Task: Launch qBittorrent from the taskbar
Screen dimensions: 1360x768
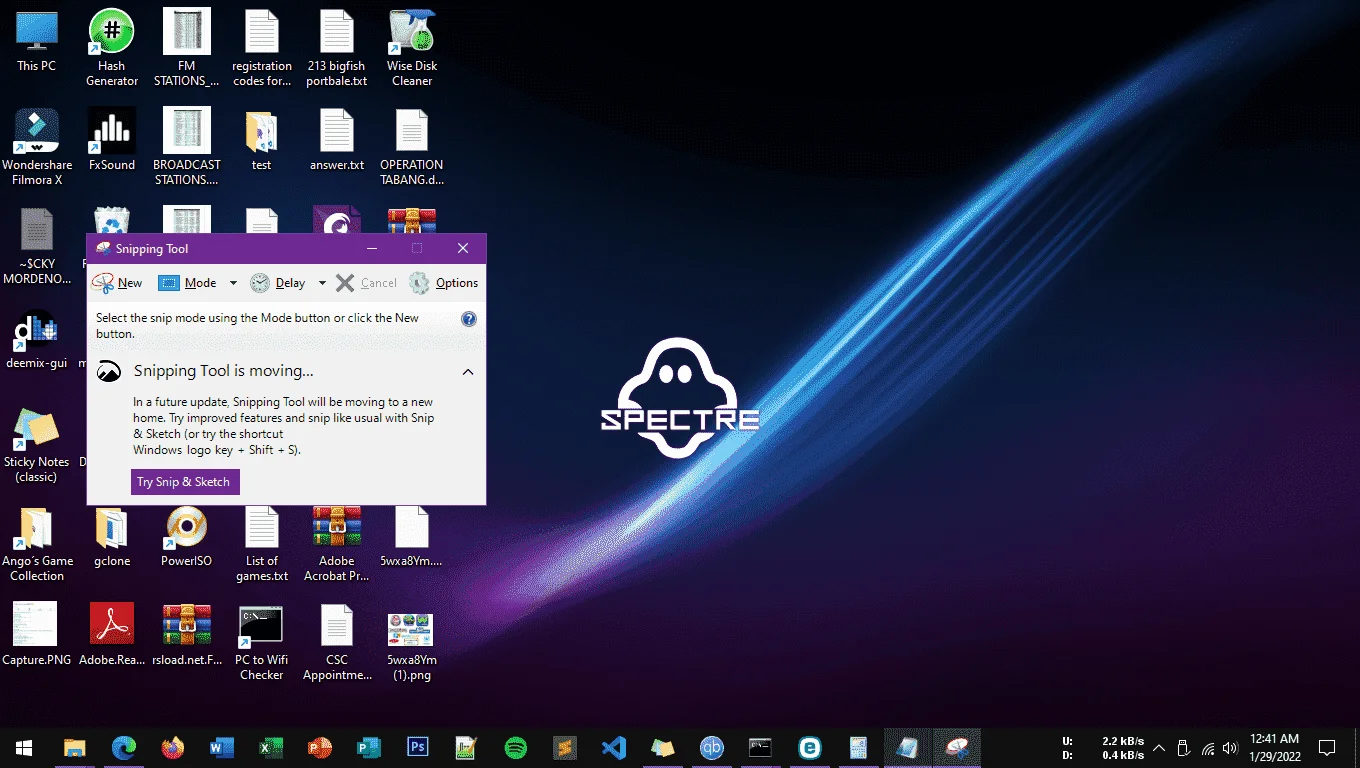Action: tap(712, 747)
